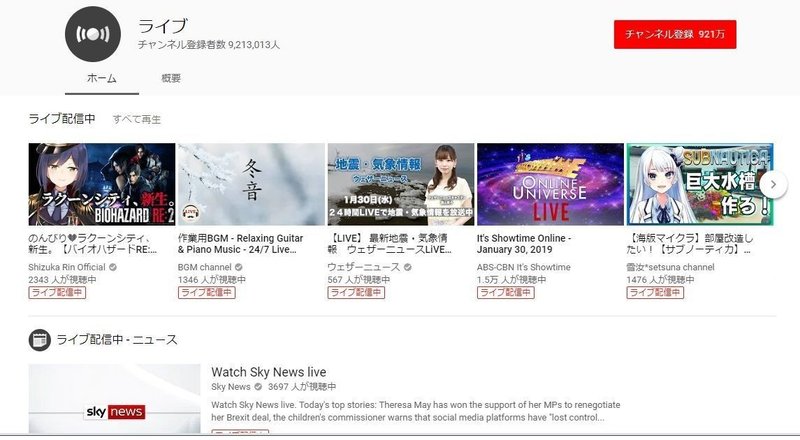Click verified badge next to BGM channel
The width and height of the screenshot is (800, 440).
(x=238, y=267)
